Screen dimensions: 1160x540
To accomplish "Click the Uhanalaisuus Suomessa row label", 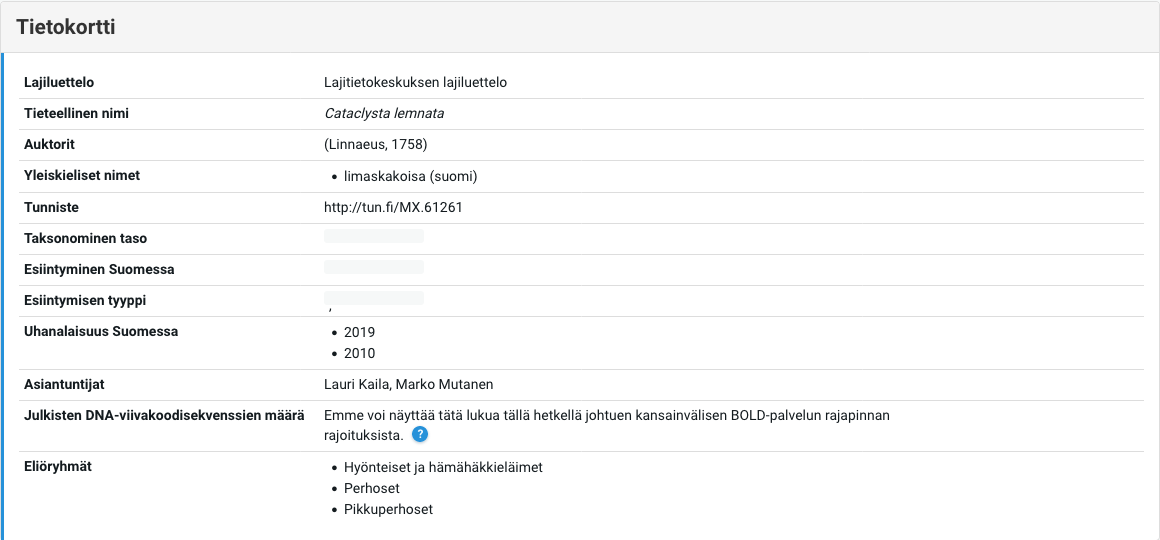I will click(x=101, y=332).
